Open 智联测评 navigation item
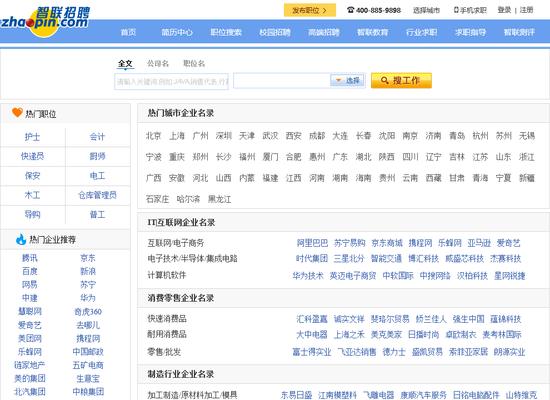Image resolution: width=550 pixels, height=400 pixels. coord(519,32)
